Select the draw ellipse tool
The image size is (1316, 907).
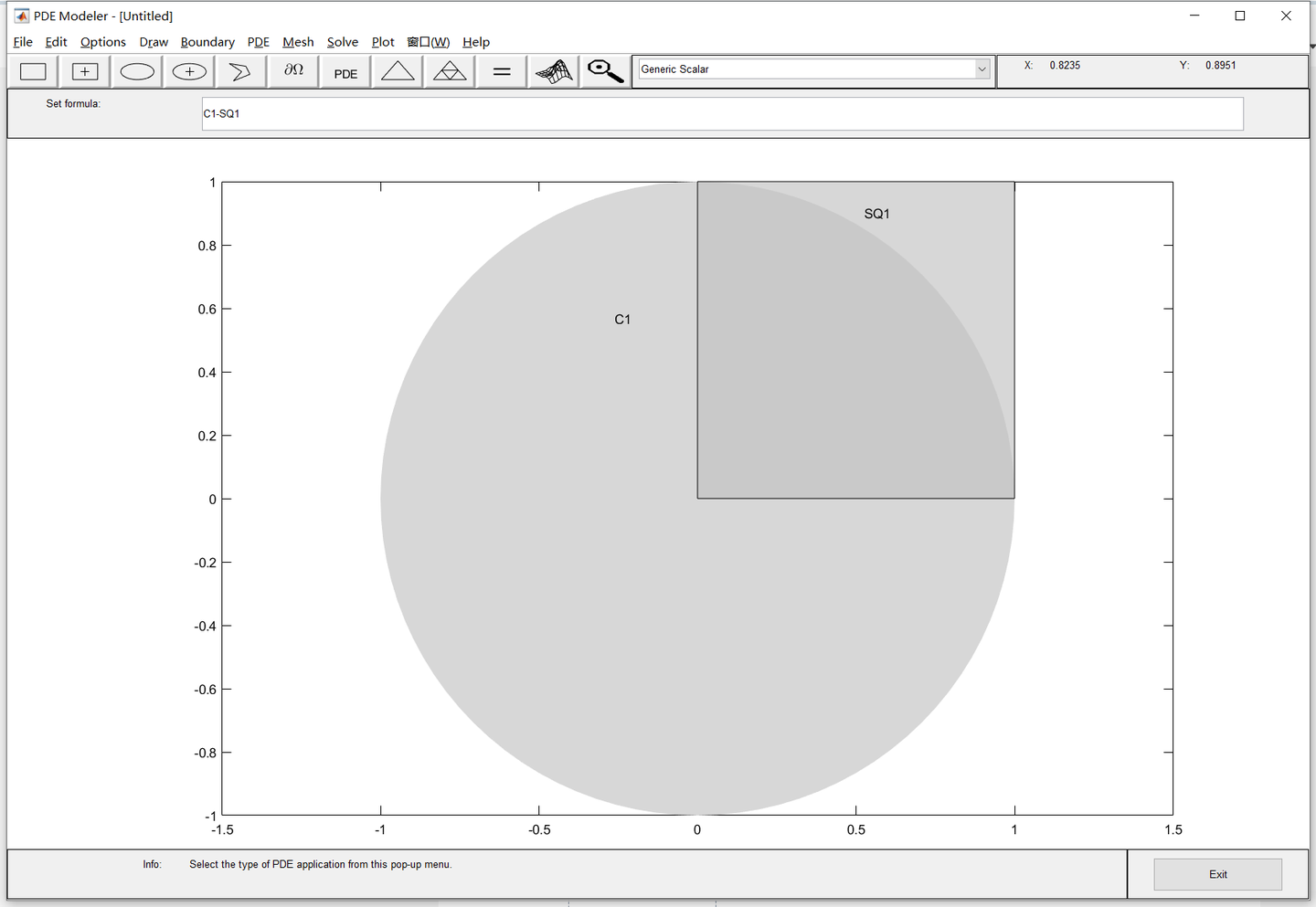pyautogui.click(x=137, y=71)
